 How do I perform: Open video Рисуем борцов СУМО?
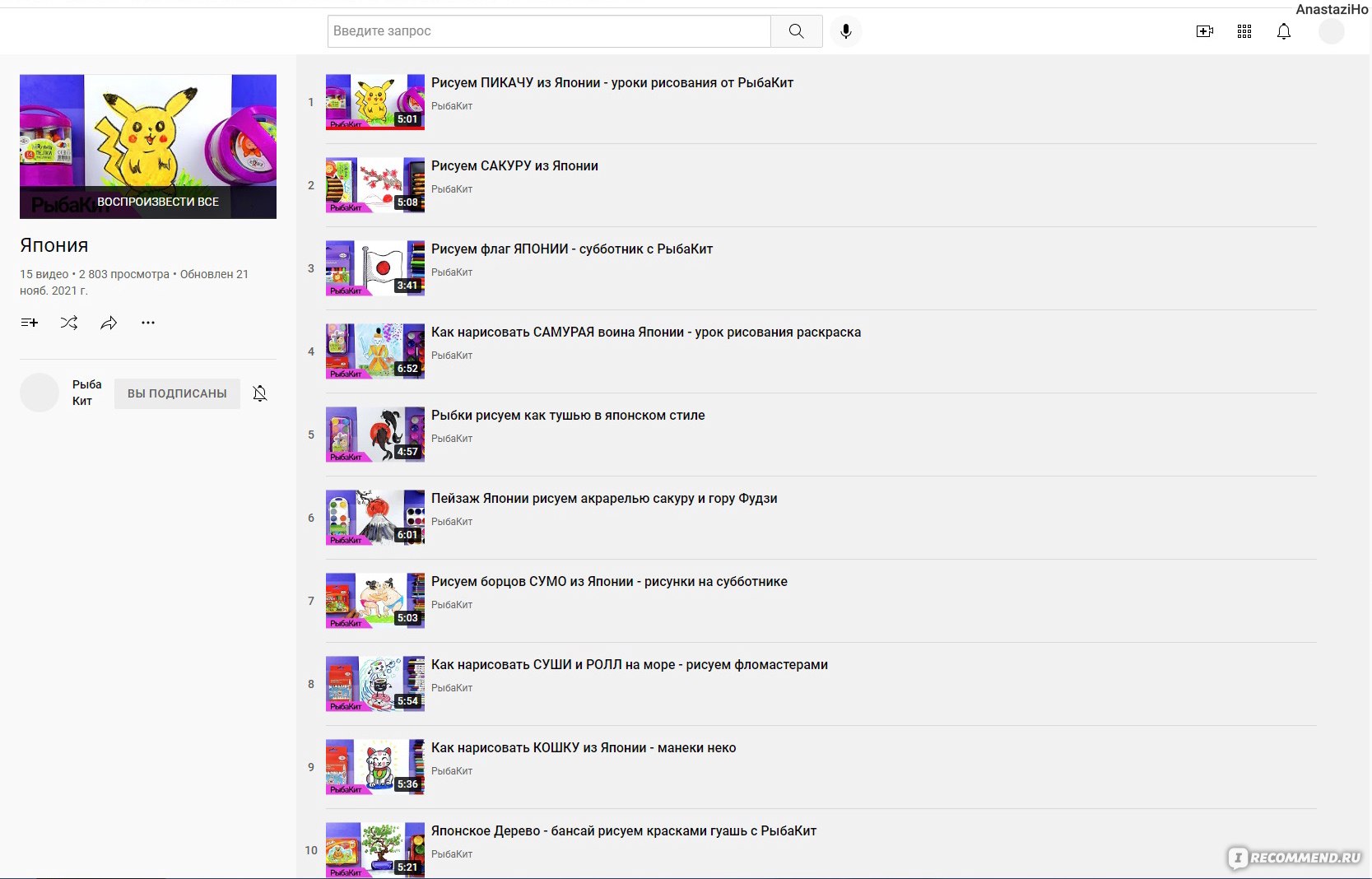click(x=609, y=581)
